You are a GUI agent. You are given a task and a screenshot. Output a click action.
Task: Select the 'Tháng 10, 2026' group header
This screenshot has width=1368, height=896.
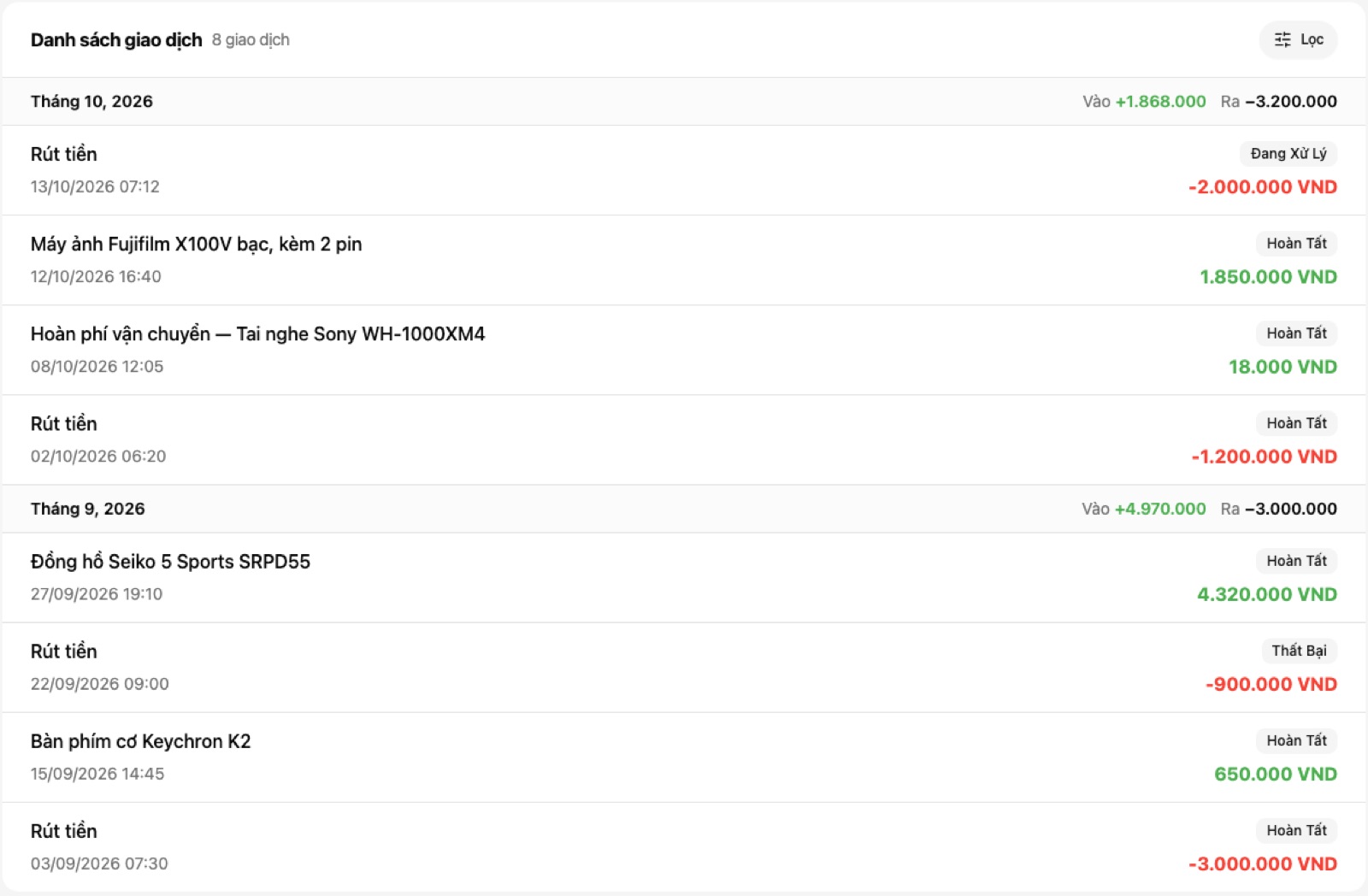click(684, 102)
